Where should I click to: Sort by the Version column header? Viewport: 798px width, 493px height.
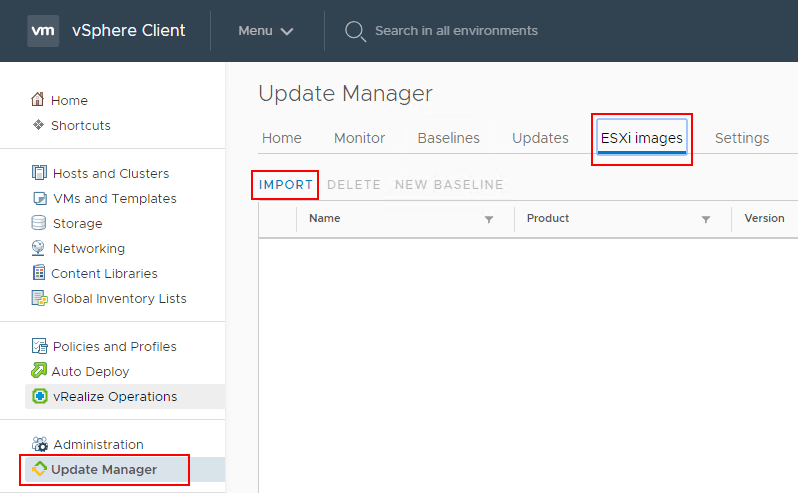764,218
